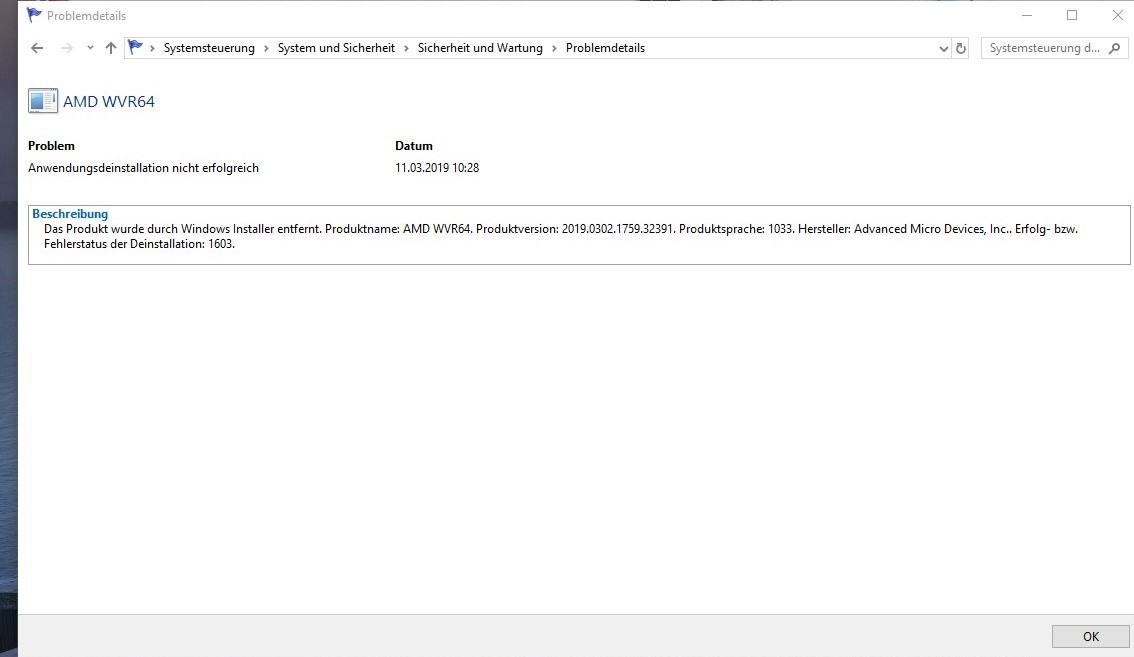Open the address bar history dropdown
Viewport: 1134px width, 657px height.
(x=943, y=48)
